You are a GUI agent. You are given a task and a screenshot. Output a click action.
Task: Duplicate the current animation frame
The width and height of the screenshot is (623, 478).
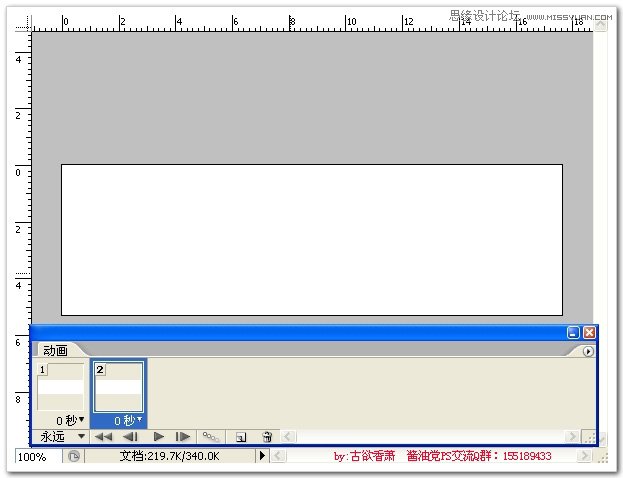click(241, 437)
